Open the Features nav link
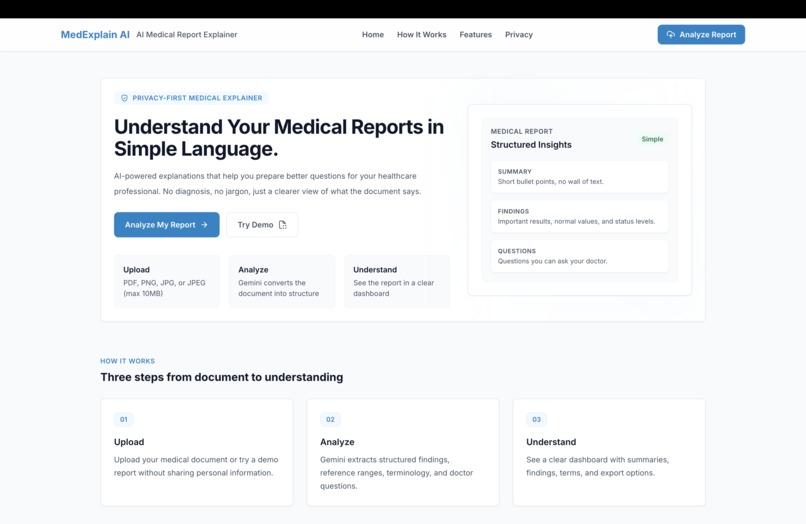This screenshot has width=806, height=524. [475, 34]
